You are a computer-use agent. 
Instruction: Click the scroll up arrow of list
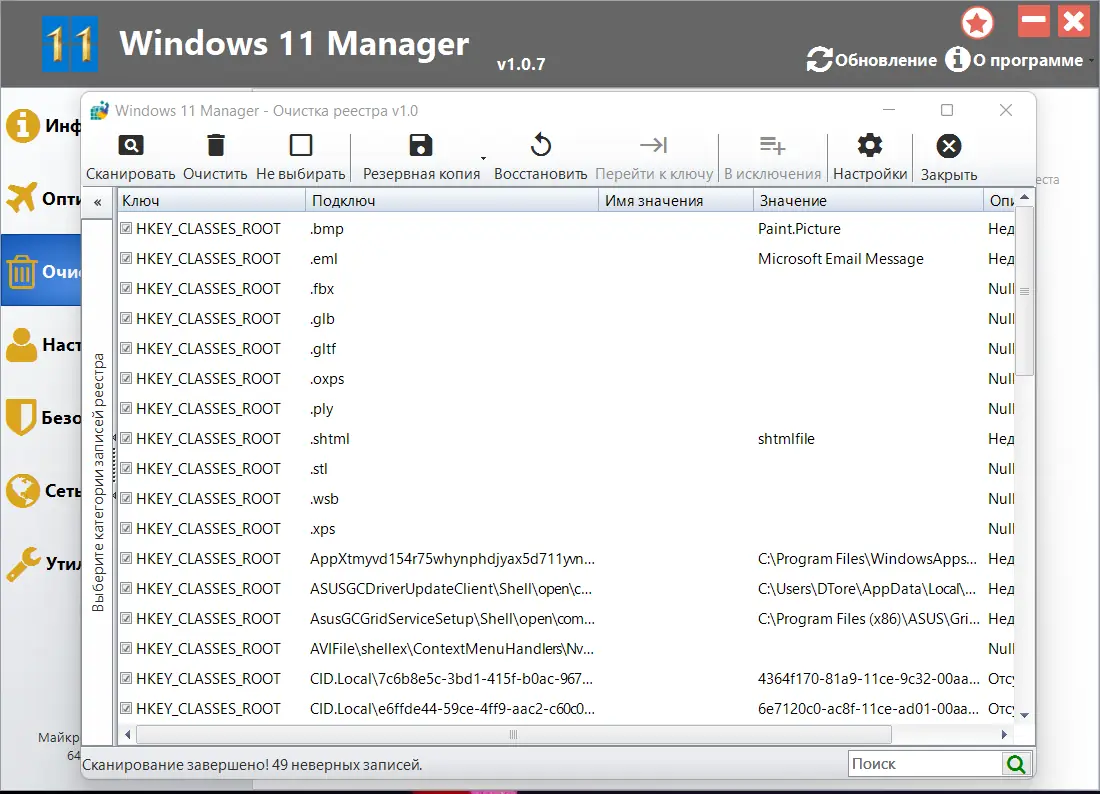1024,198
